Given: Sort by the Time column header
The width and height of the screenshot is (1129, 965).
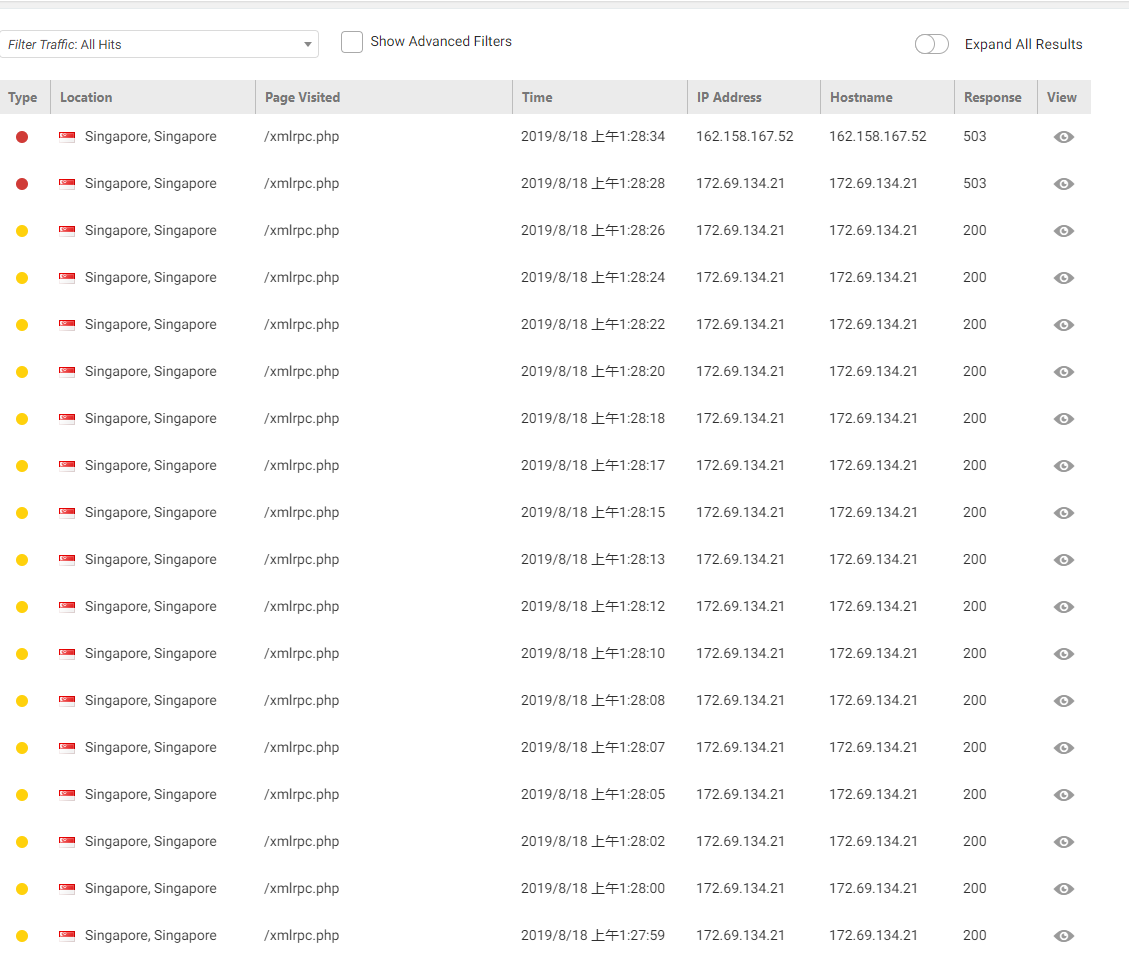Looking at the screenshot, I should click(537, 97).
